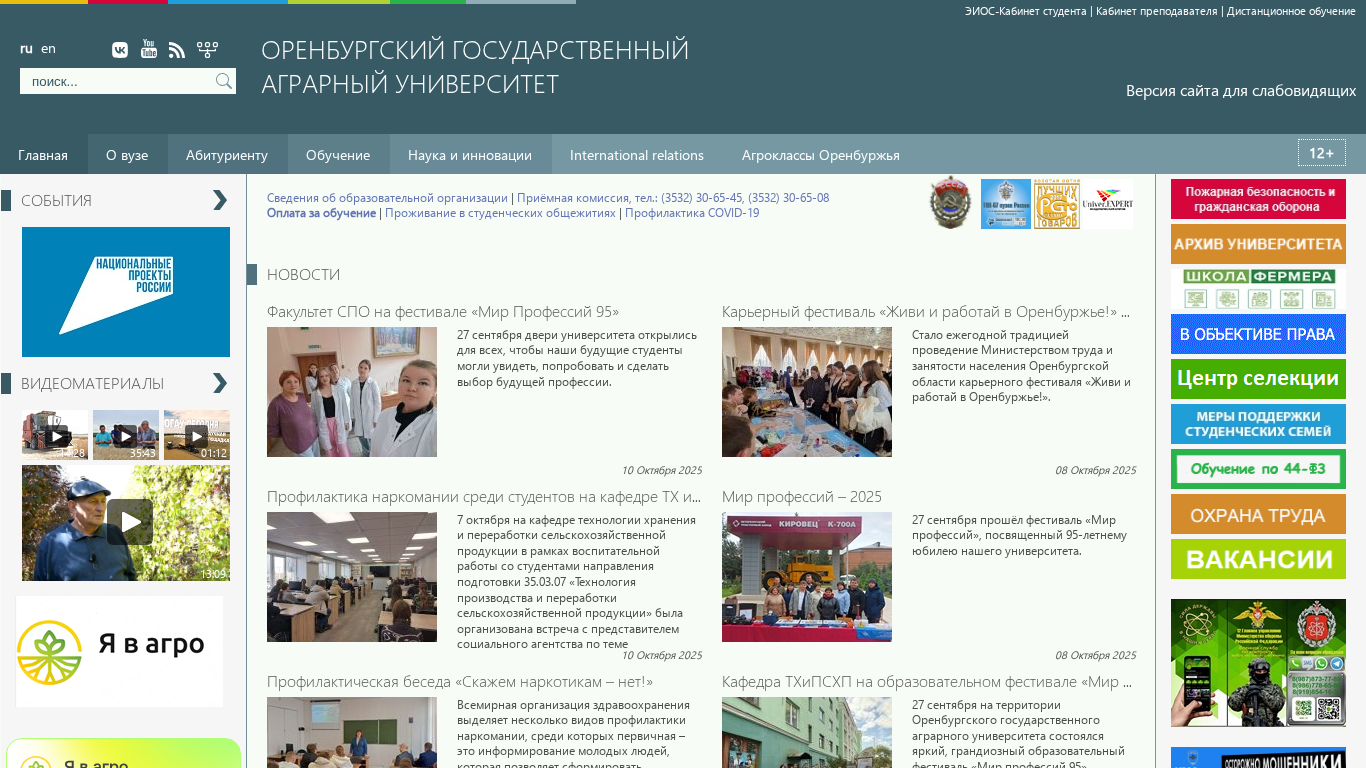The image size is (1366, 768).
Task: Play the first small harvester video thumbnail
Action: point(55,435)
